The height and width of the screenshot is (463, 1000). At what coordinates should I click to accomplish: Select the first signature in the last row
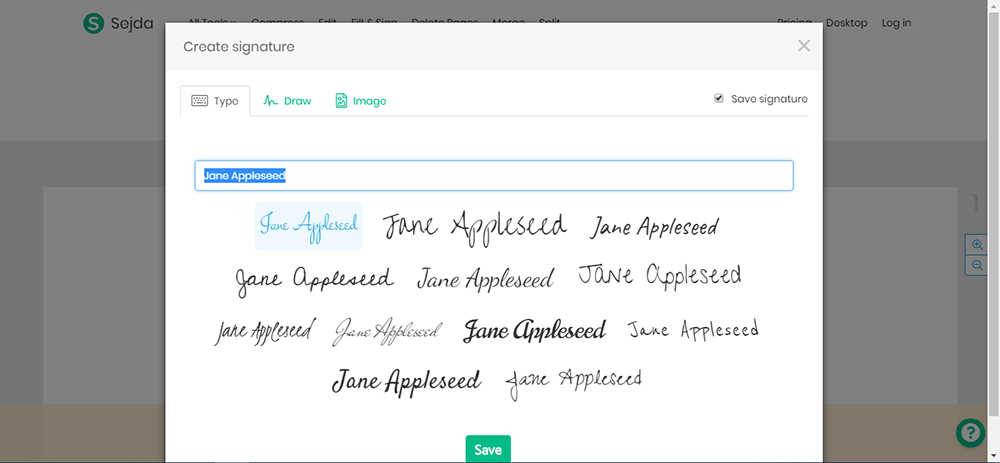[406, 381]
